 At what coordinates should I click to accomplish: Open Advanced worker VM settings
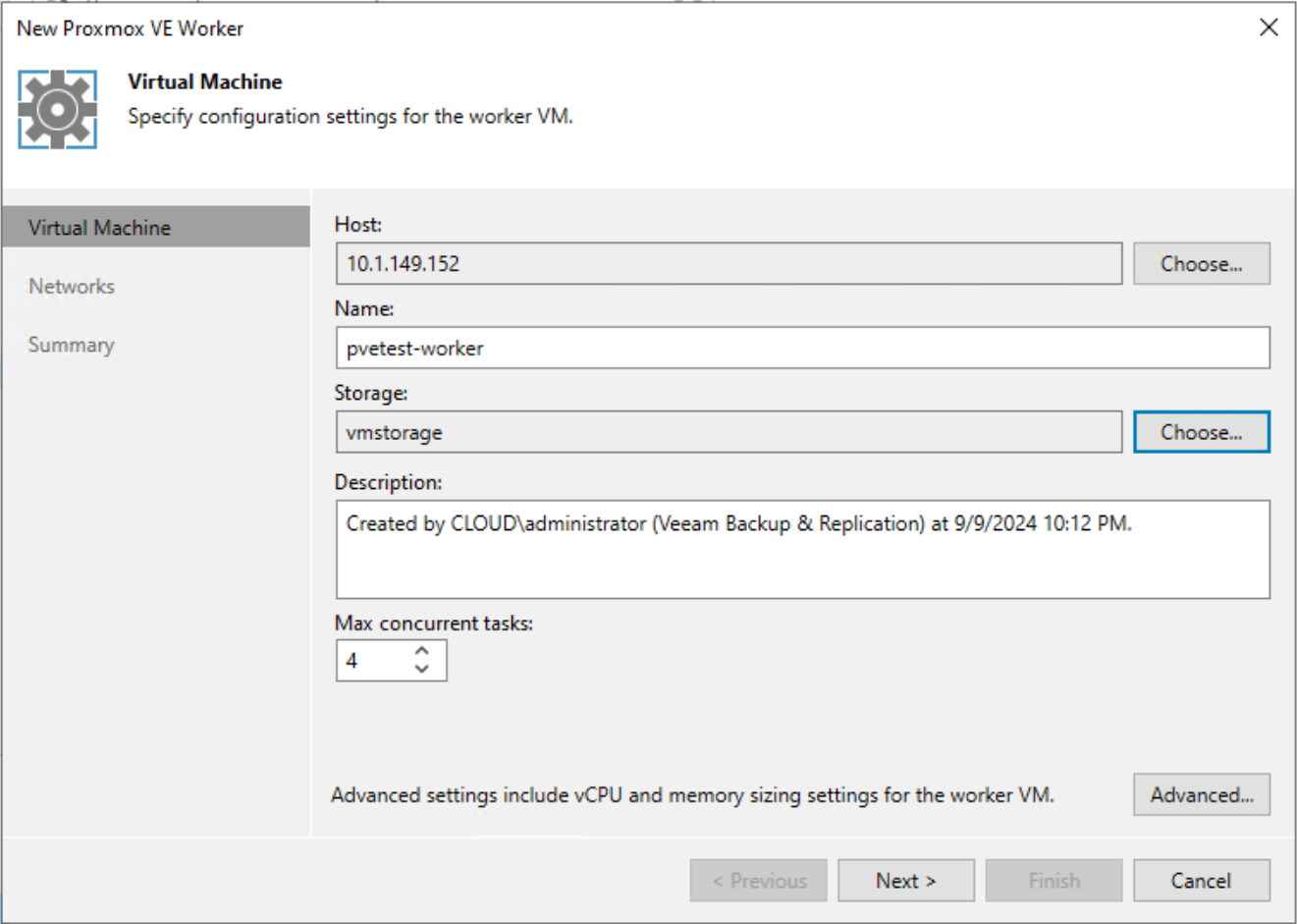click(1201, 794)
